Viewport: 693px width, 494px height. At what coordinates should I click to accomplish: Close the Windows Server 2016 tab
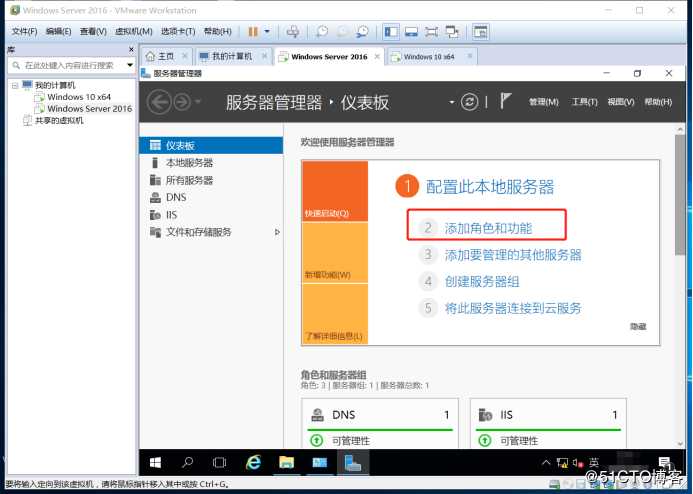[x=377, y=57]
